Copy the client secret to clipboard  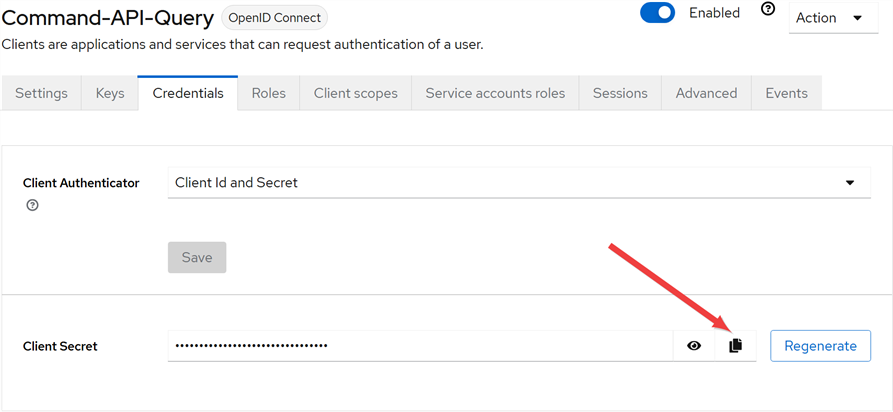click(736, 346)
